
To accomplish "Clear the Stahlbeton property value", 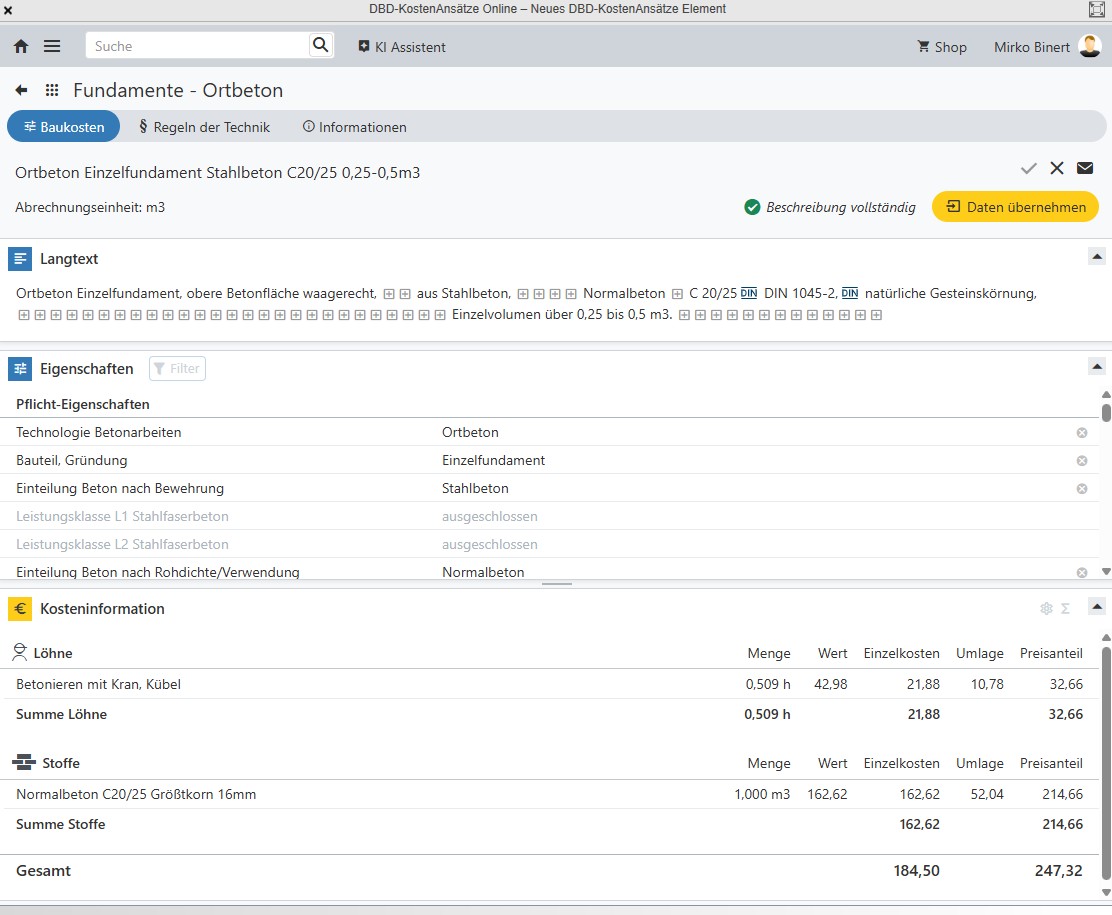I will (x=1081, y=489).
